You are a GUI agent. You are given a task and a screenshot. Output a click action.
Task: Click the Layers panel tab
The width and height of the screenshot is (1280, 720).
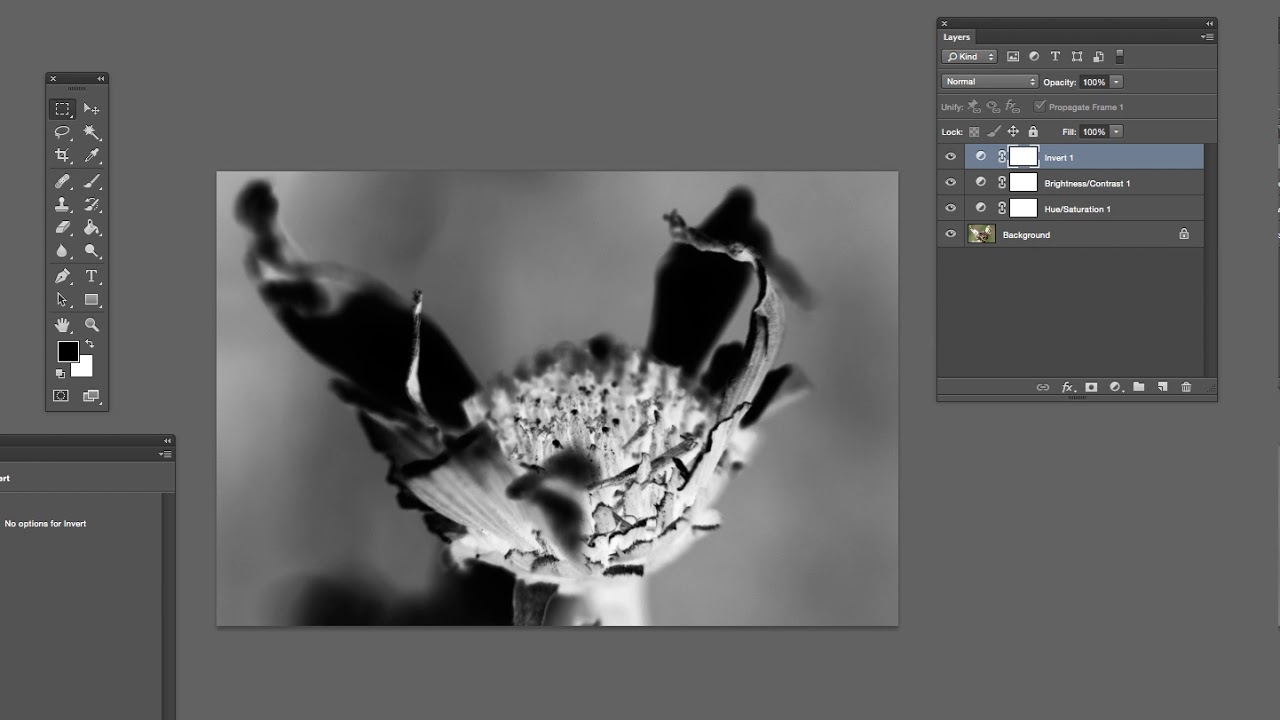[x=957, y=37]
